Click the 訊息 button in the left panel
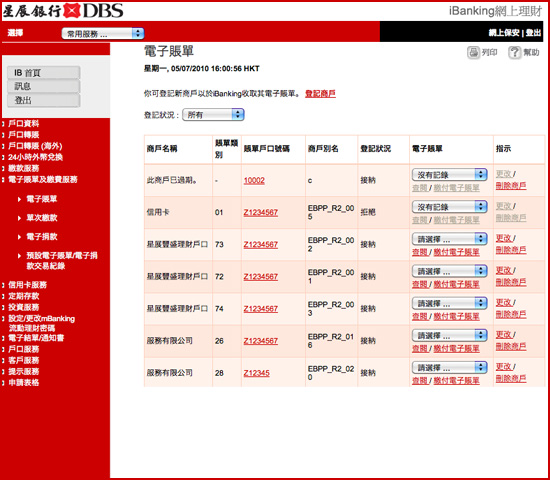The width and height of the screenshot is (550, 480). 44,86
